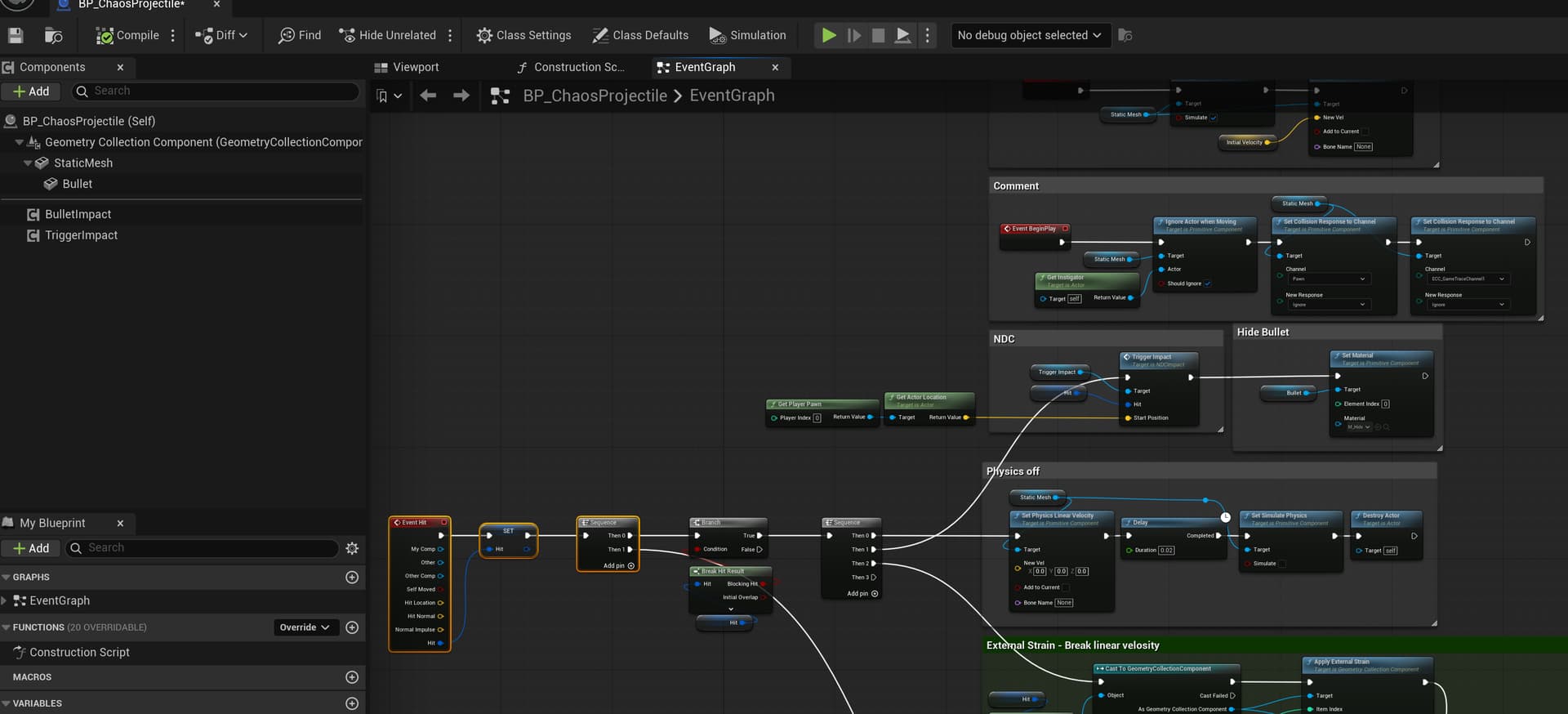Enable the Simulate checkbox in Set Simulate Physics
Screen dimensions: 1568x714
[x=1282, y=564]
